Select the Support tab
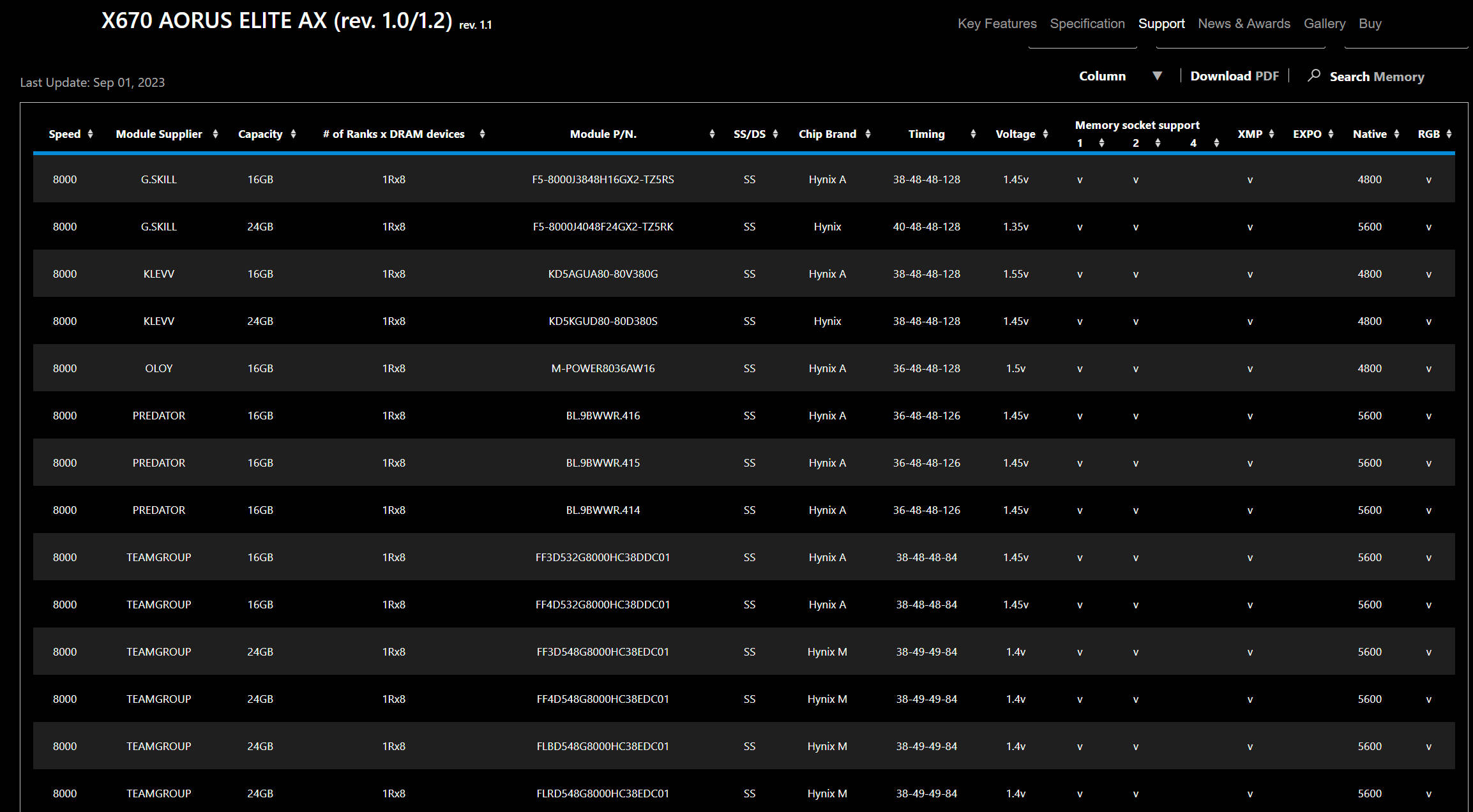 1161,24
